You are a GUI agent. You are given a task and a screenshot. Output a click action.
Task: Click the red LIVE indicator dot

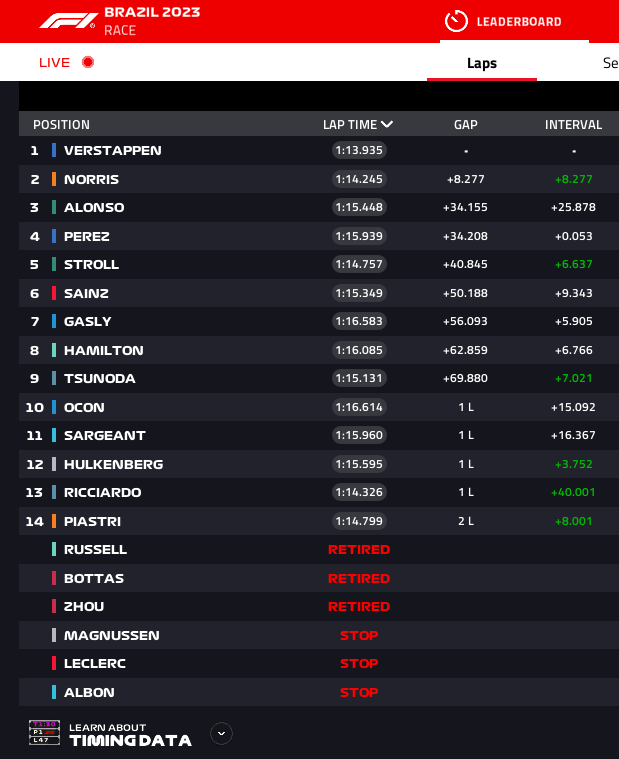[x=88, y=62]
